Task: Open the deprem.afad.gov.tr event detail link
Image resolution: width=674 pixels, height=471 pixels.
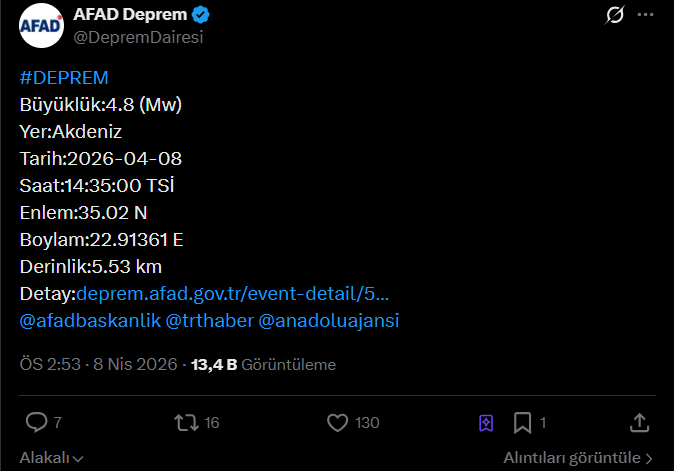Action: [x=232, y=294]
